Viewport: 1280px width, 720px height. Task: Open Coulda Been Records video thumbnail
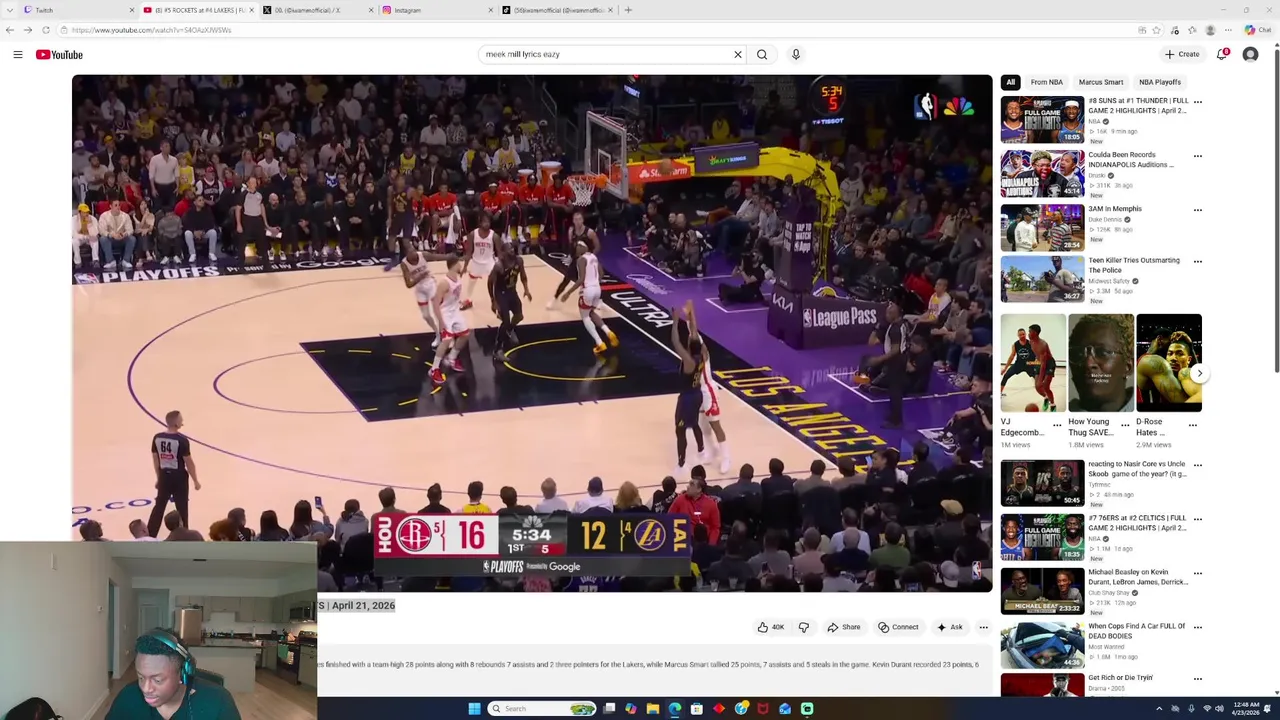(1042, 174)
